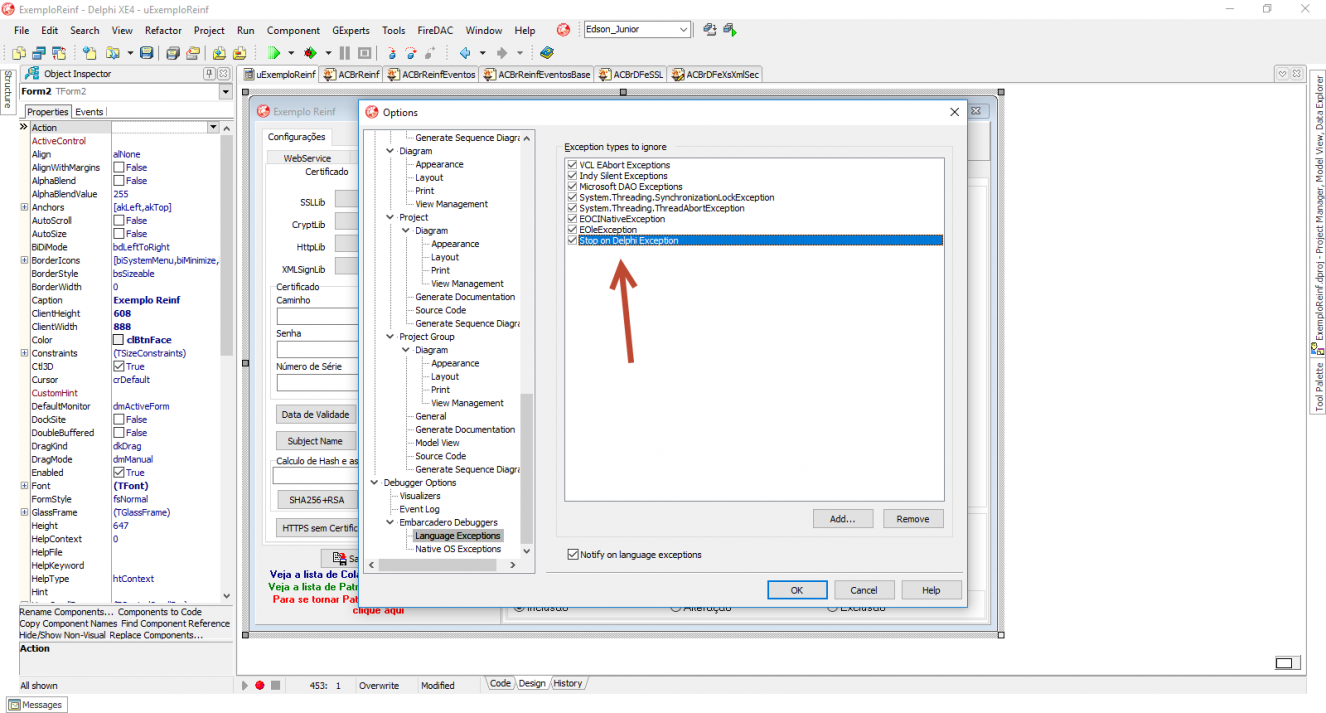1326x713 pixels.
Task: Toggle the Microsoft DAO Exceptions checkbox
Action: coord(572,186)
